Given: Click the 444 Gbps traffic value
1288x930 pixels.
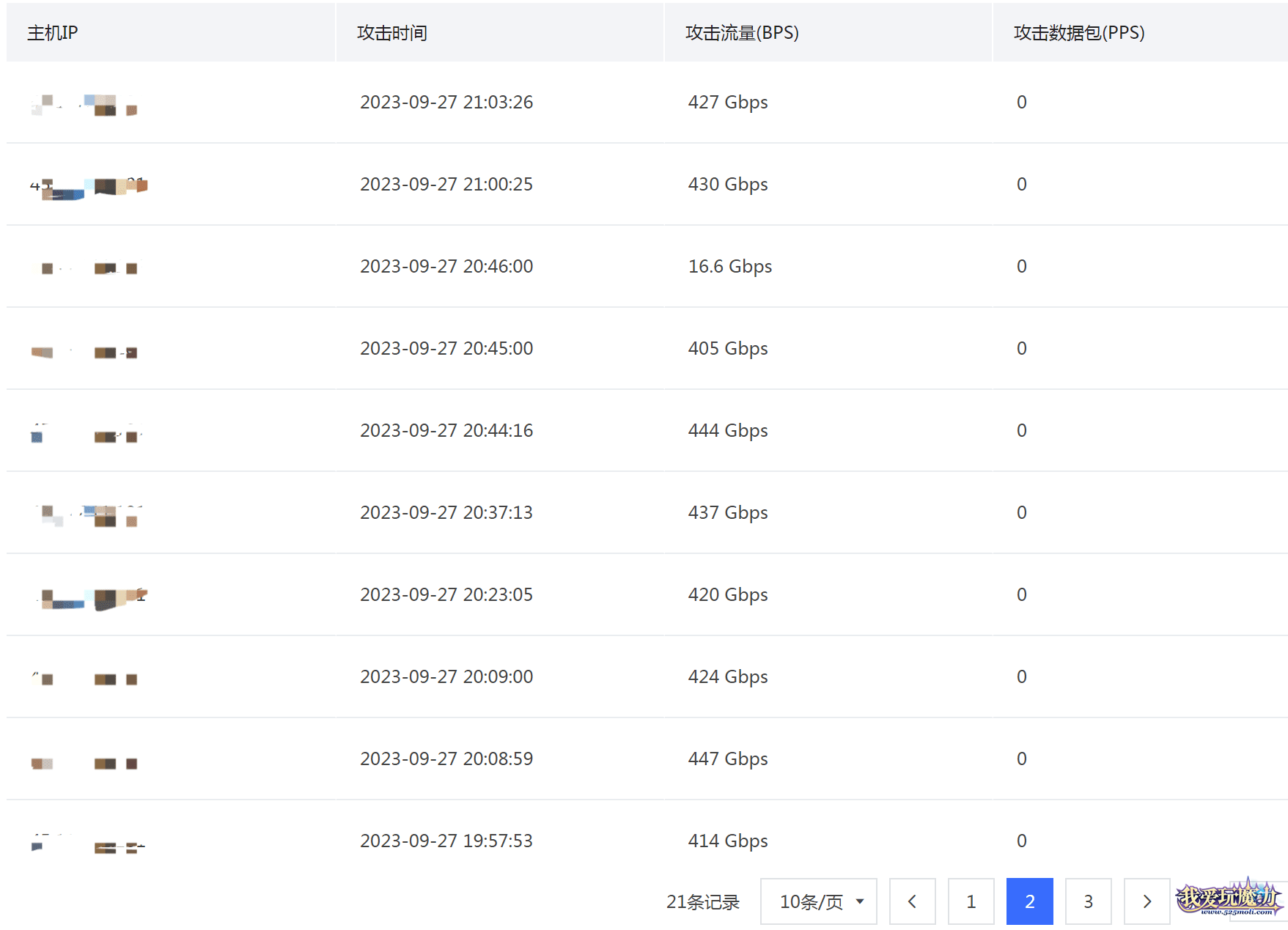Looking at the screenshot, I should pyautogui.click(x=728, y=431).
